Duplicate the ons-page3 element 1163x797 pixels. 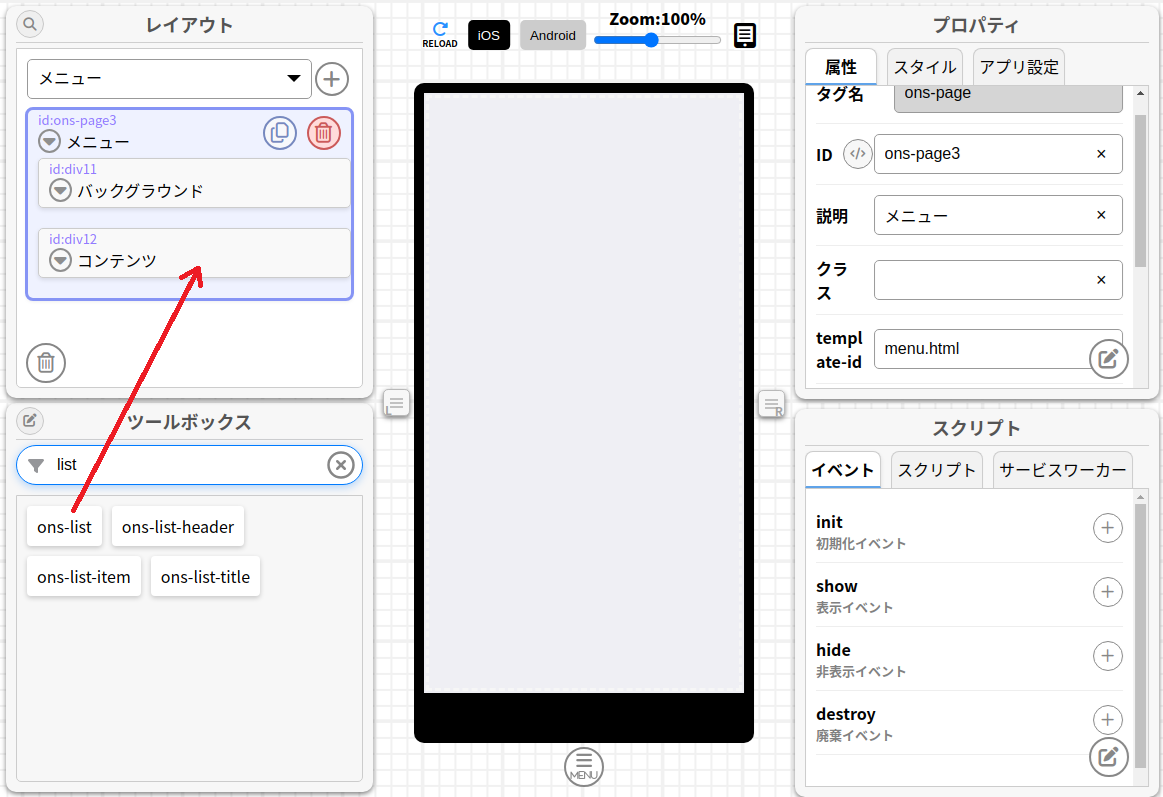point(280,132)
